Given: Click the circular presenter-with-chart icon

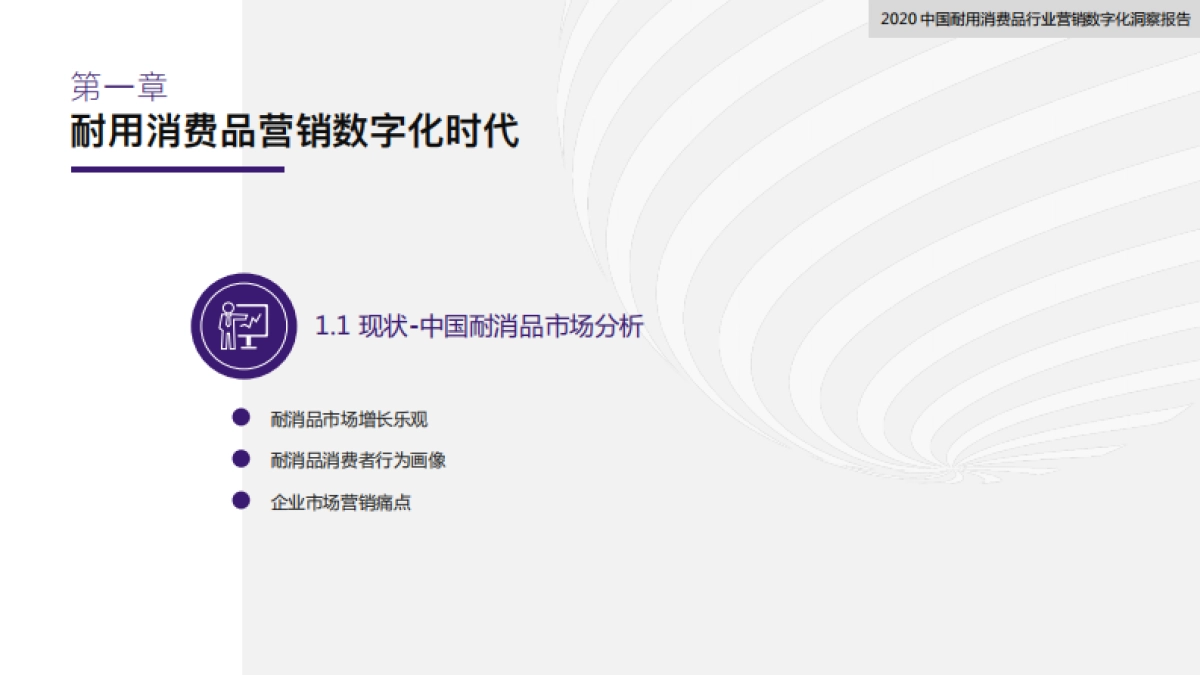Looking at the screenshot, I should pyautogui.click(x=243, y=327).
